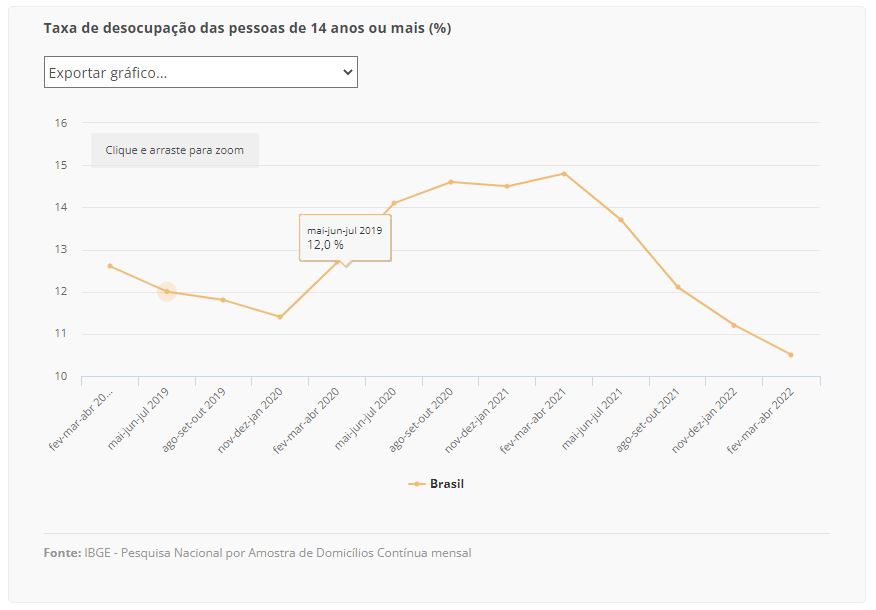Toggle the Brasil series in the legend
The image size is (876, 610).
tap(442, 483)
